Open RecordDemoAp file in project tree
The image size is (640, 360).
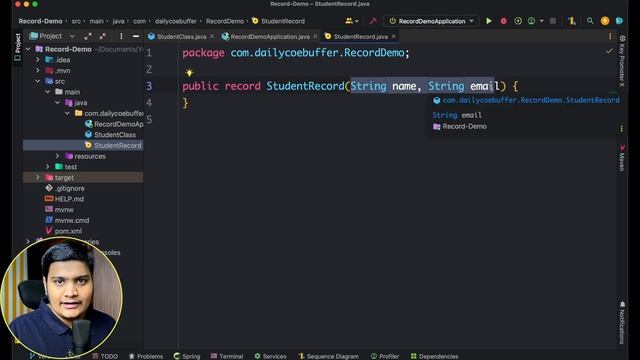[x=114, y=124]
